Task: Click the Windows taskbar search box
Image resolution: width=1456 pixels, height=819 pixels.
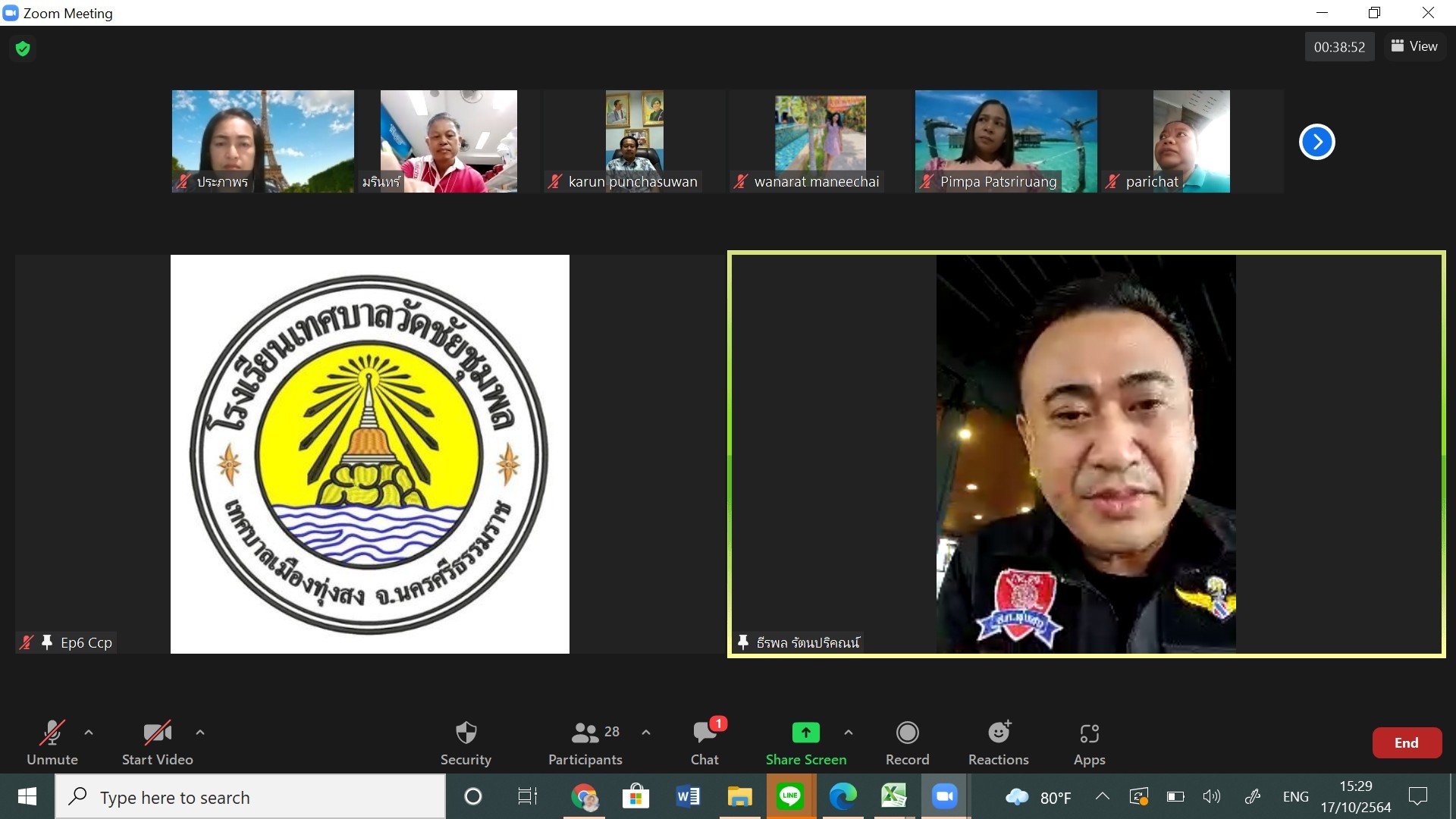Action: pos(250,797)
